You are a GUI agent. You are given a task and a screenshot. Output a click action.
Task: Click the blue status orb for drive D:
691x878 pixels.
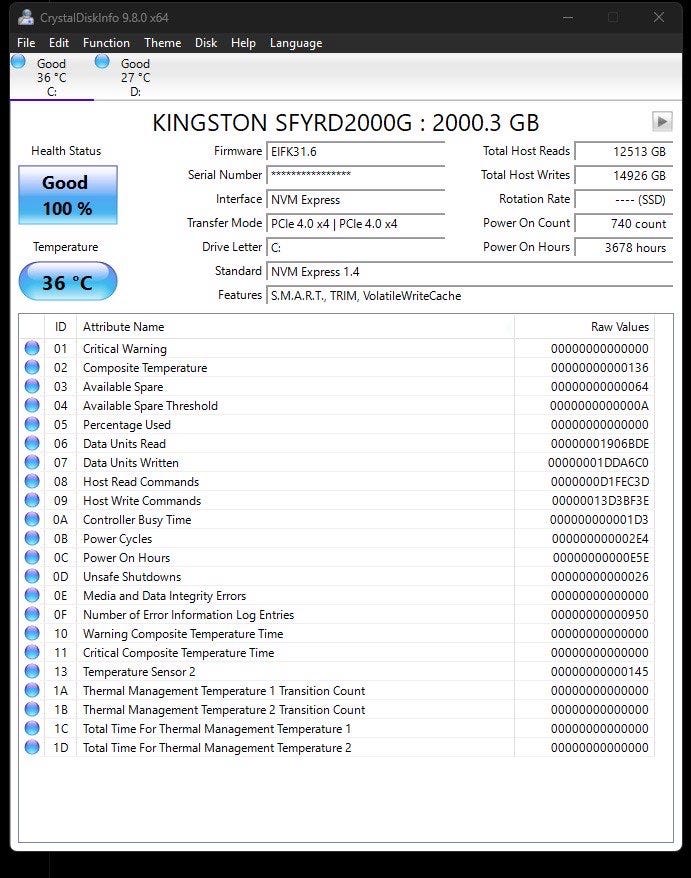(x=102, y=61)
